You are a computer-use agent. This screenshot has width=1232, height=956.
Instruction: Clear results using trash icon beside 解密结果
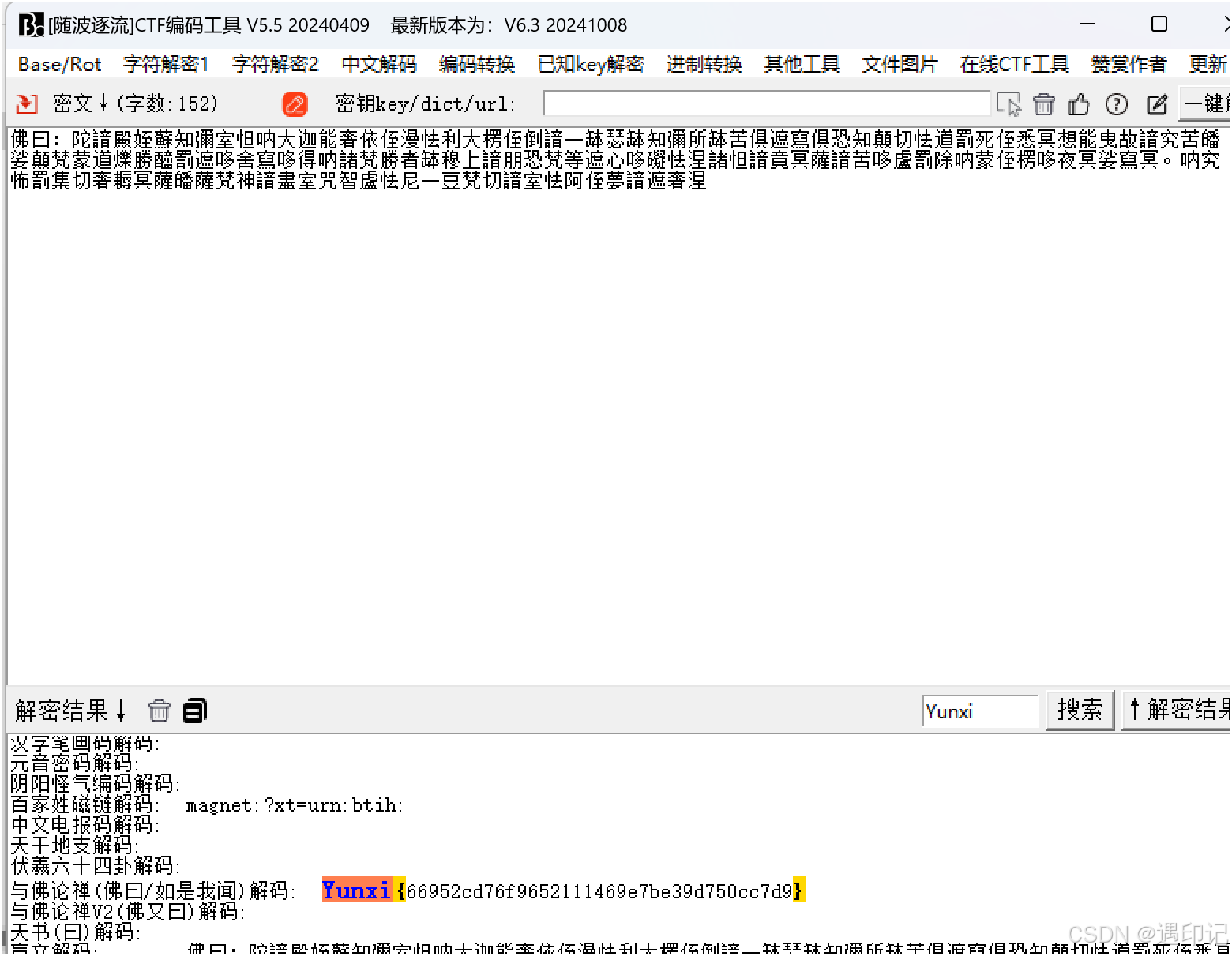pos(160,710)
